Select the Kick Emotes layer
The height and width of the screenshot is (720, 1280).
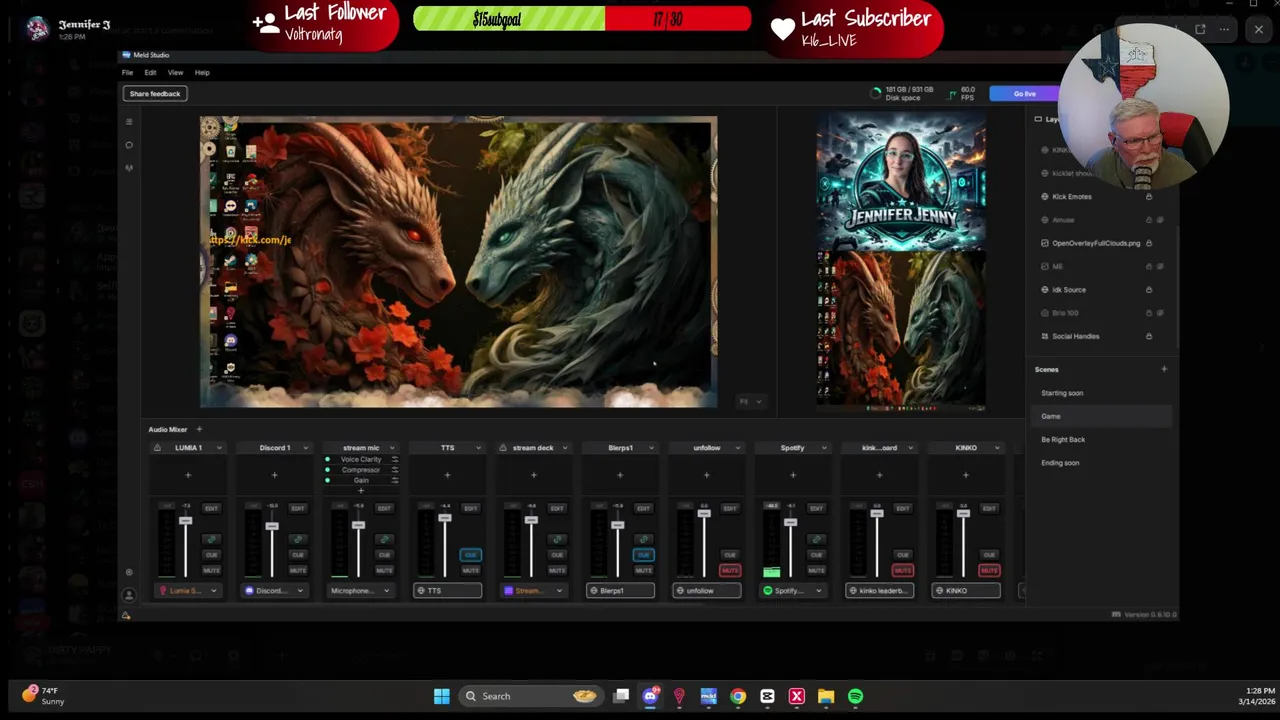(x=1071, y=196)
